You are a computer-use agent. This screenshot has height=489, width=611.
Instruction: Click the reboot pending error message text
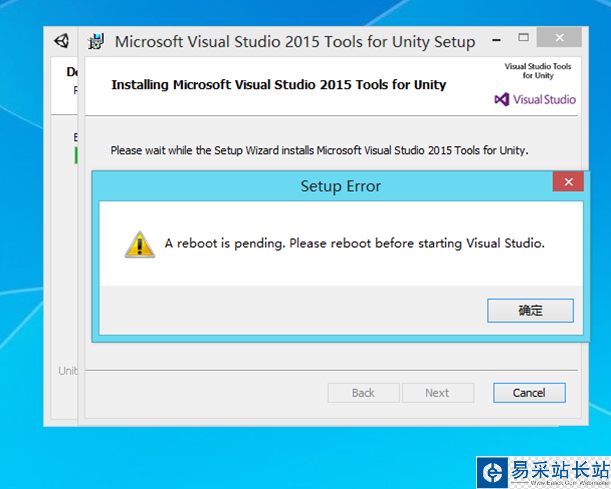pos(354,243)
